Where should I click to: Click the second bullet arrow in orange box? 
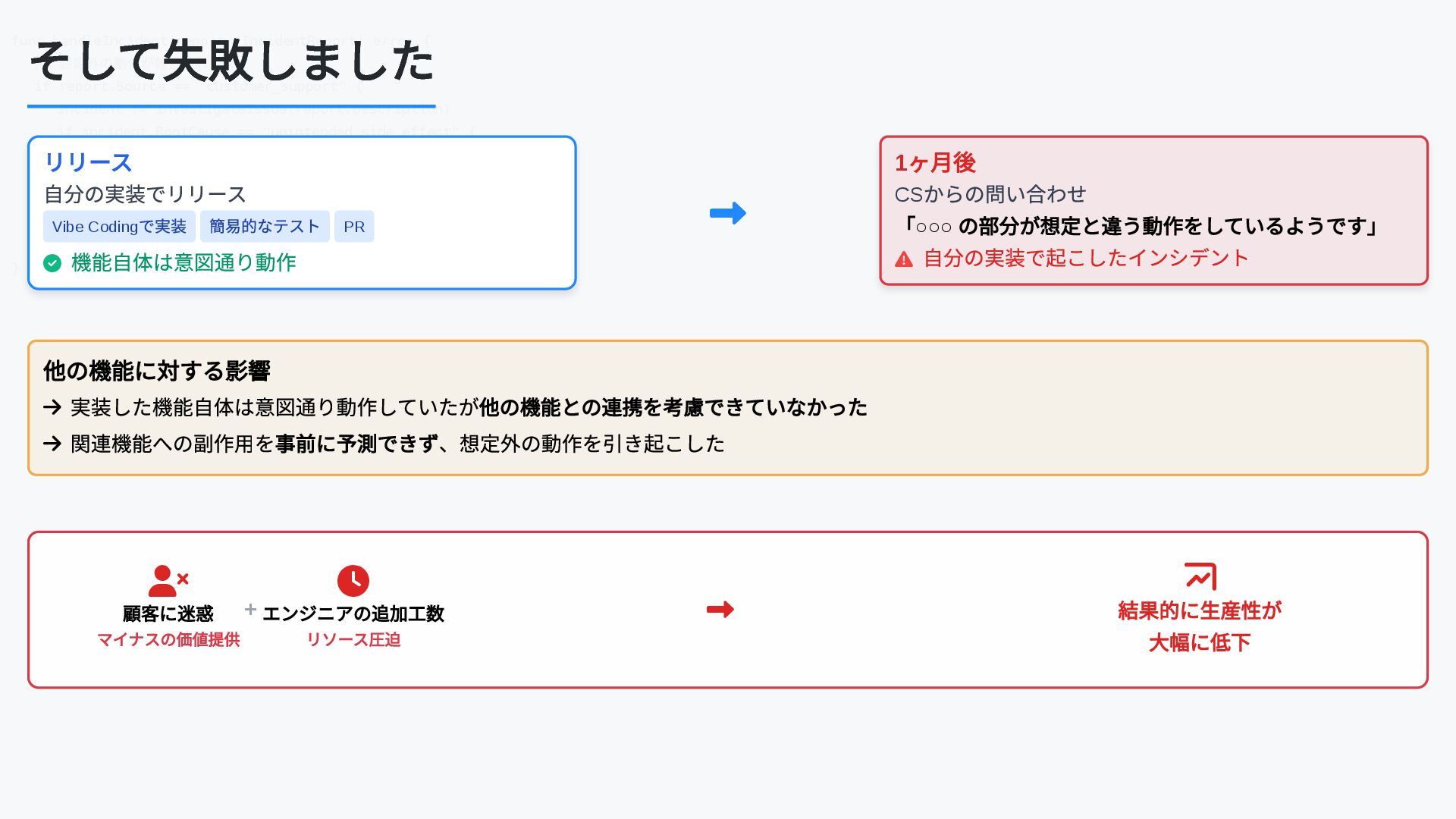click(52, 444)
